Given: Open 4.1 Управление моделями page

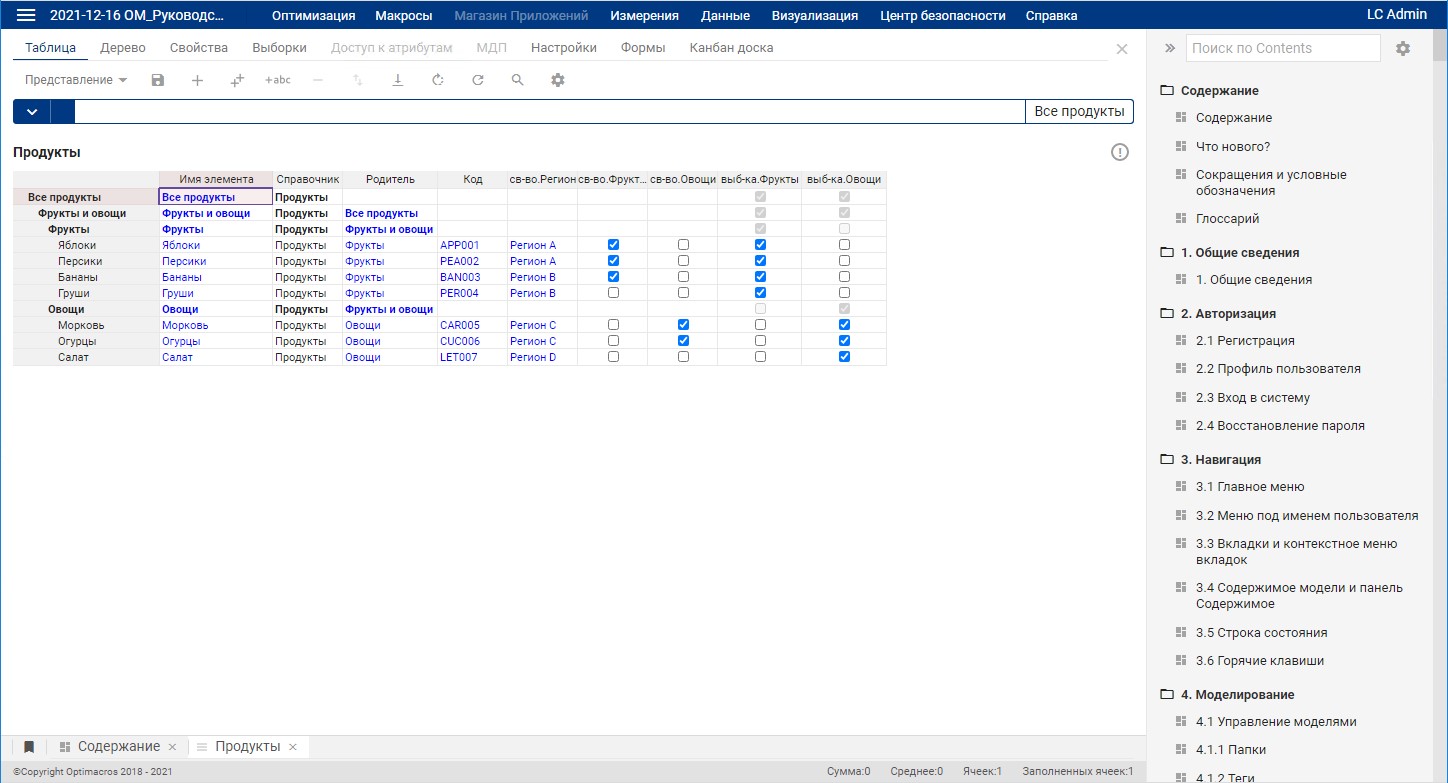Looking at the screenshot, I should coord(1276,722).
